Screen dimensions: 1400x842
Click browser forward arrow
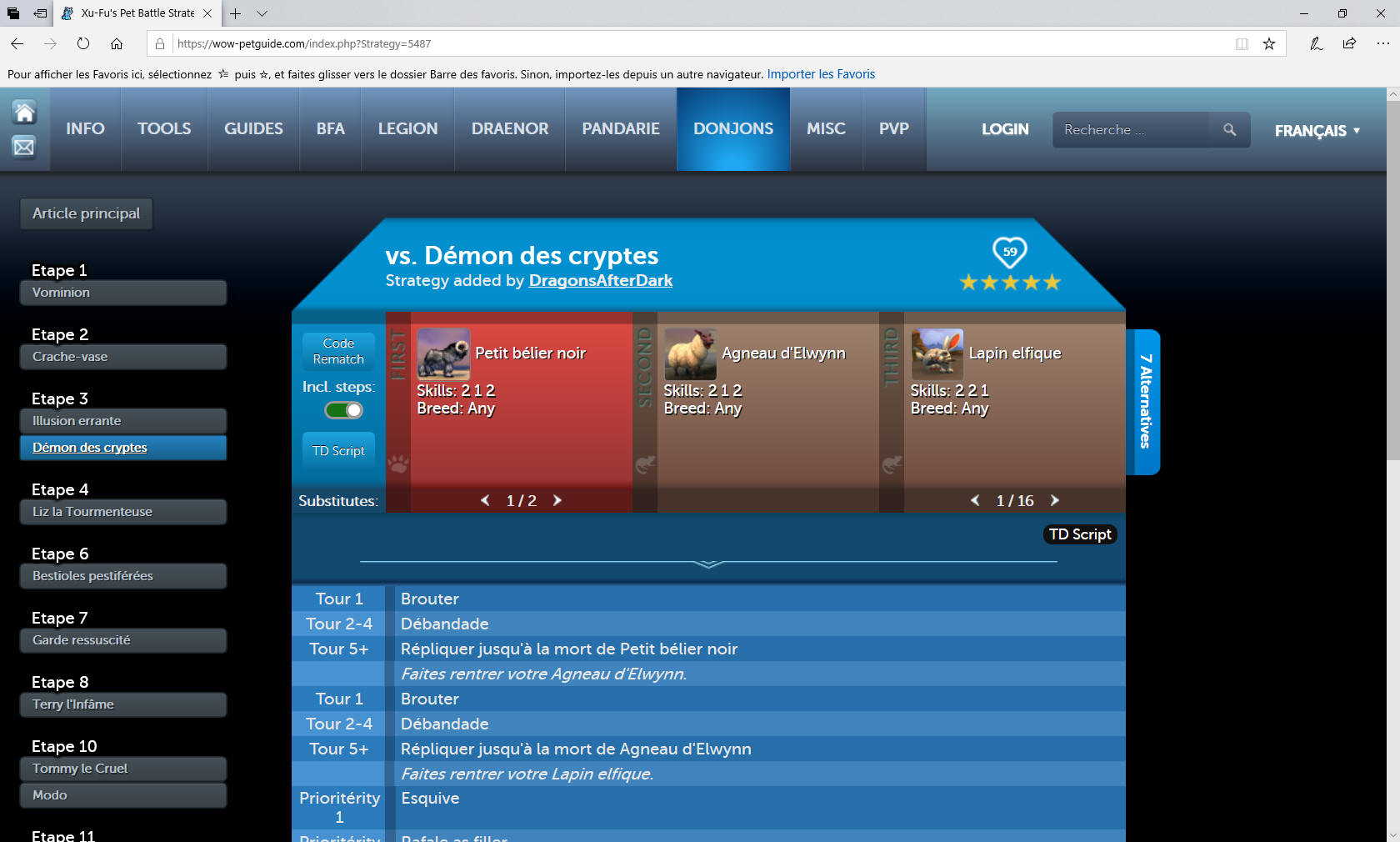50,43
